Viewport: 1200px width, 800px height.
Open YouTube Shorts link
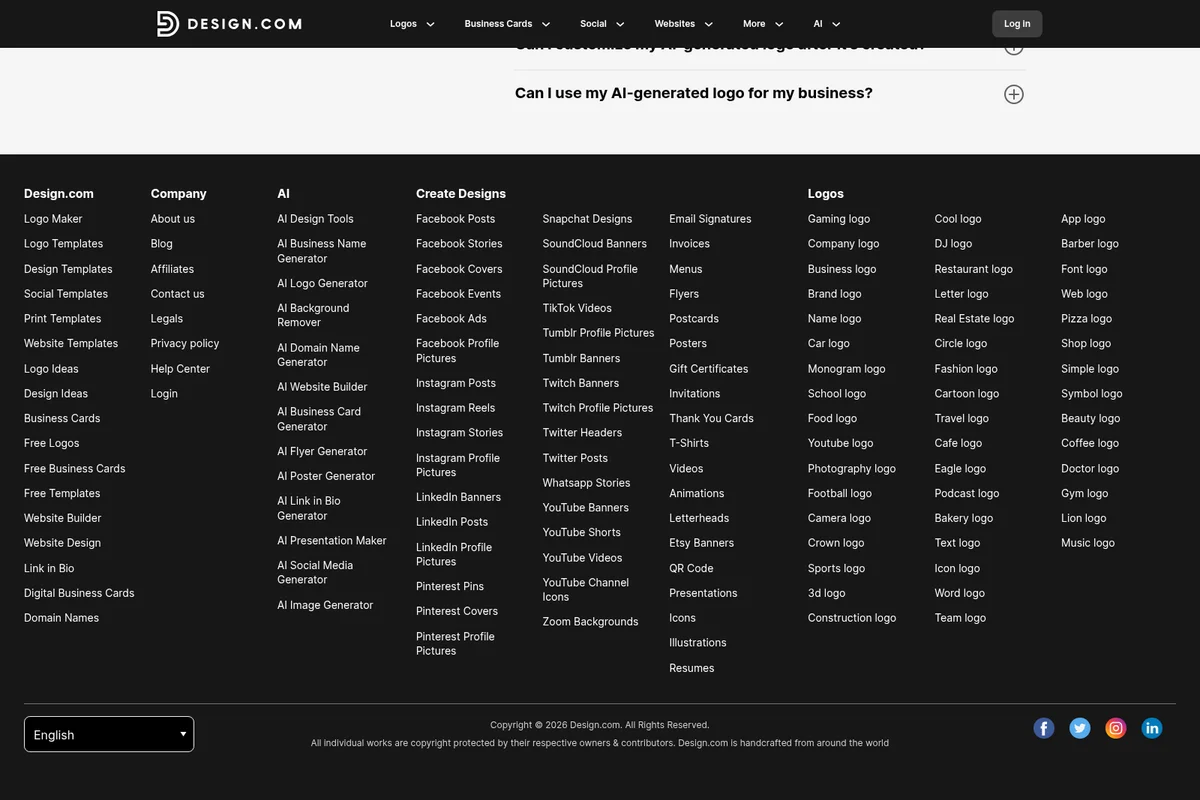click(x=582, y=533)
